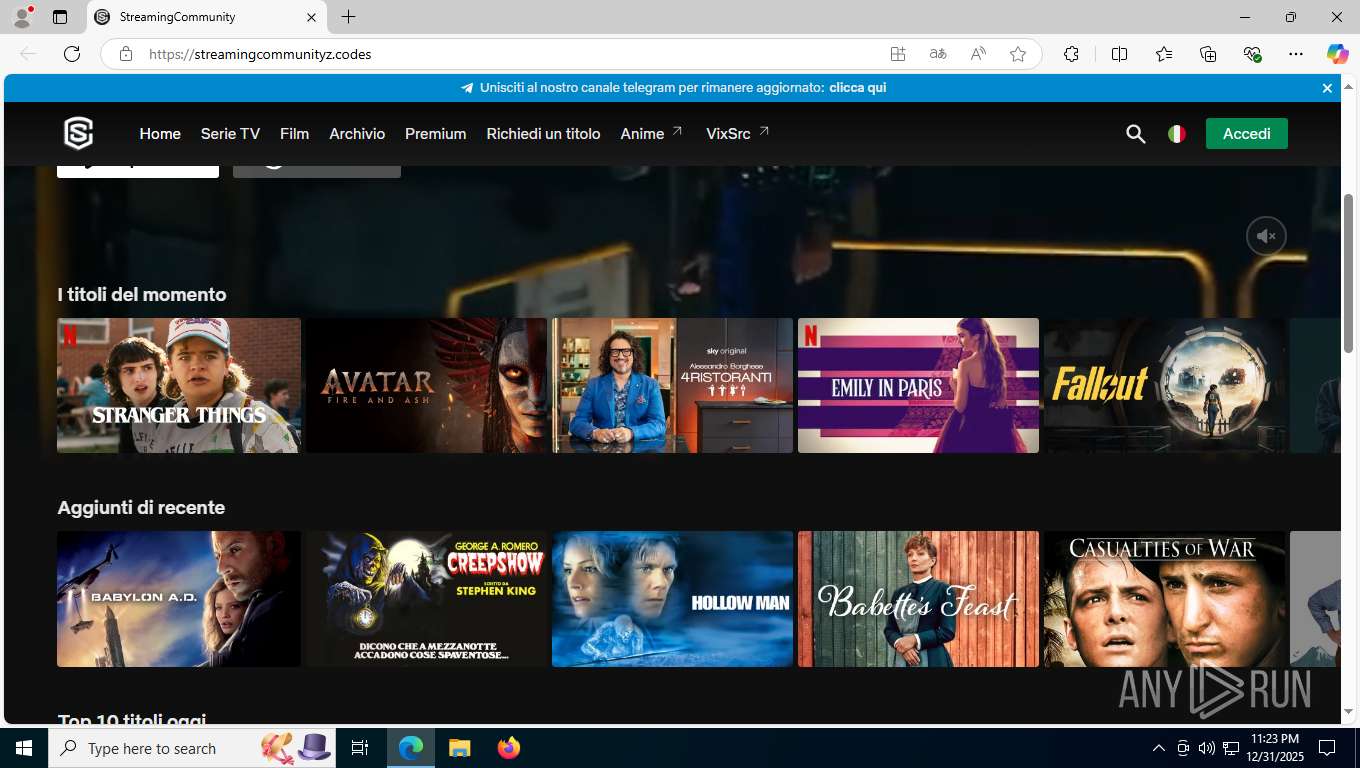Click the Telegram paper plane icon
1360x768 pixels.
point(467,88)
